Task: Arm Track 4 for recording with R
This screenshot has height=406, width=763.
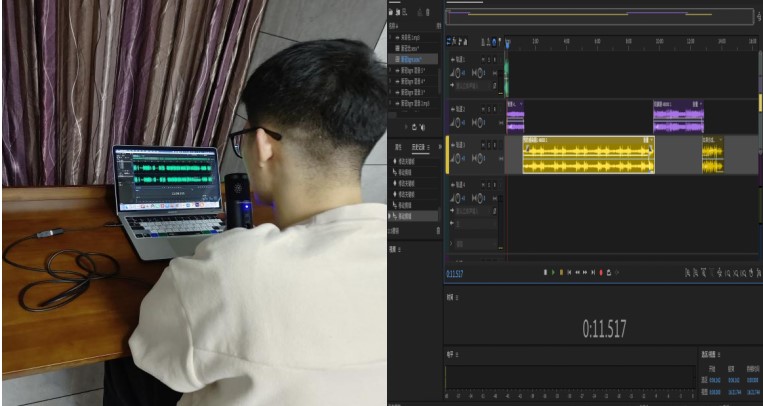Action: [x=494, y=185]
